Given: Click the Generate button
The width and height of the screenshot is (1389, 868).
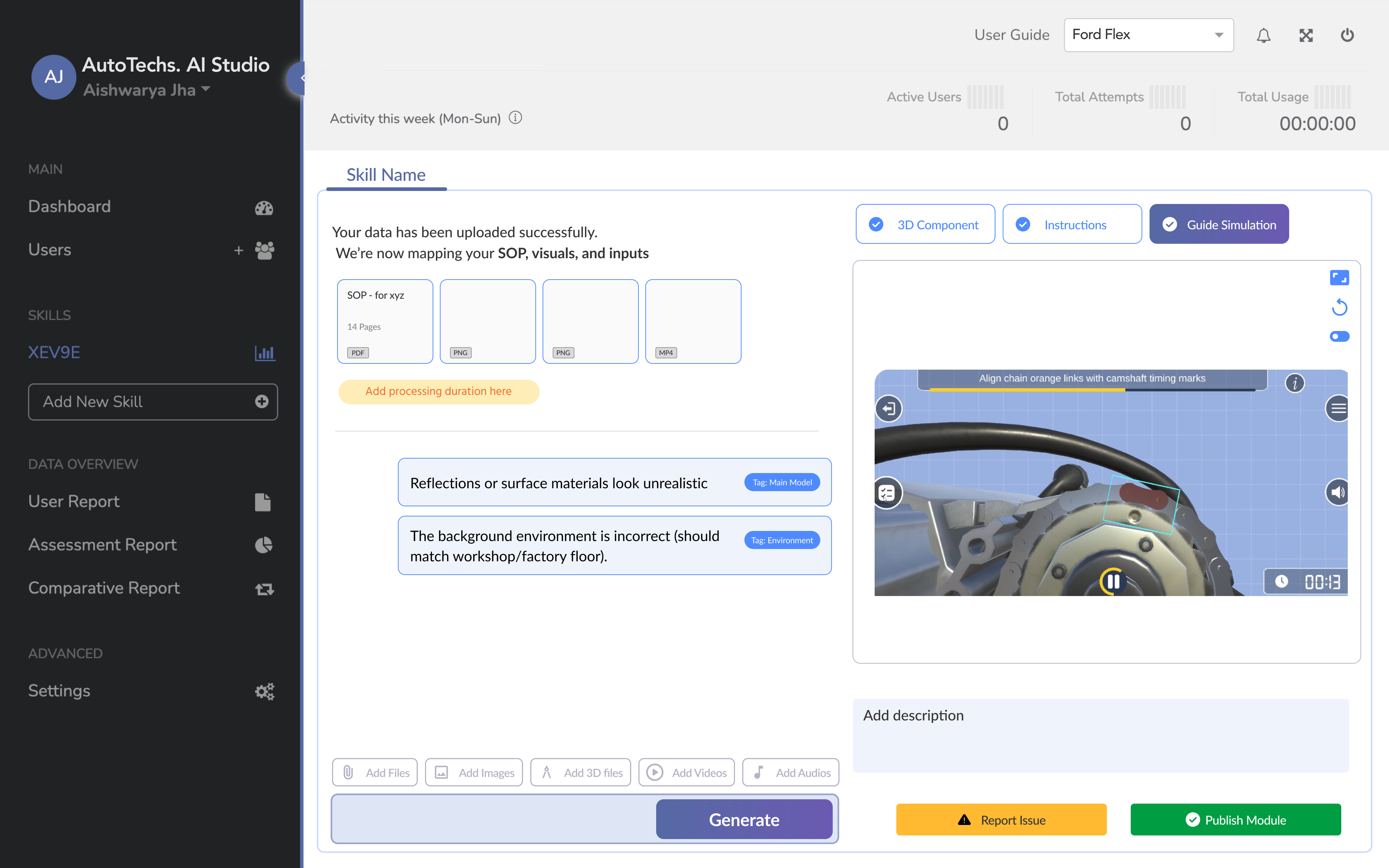Looking at the screenshot, I should 744,820.
